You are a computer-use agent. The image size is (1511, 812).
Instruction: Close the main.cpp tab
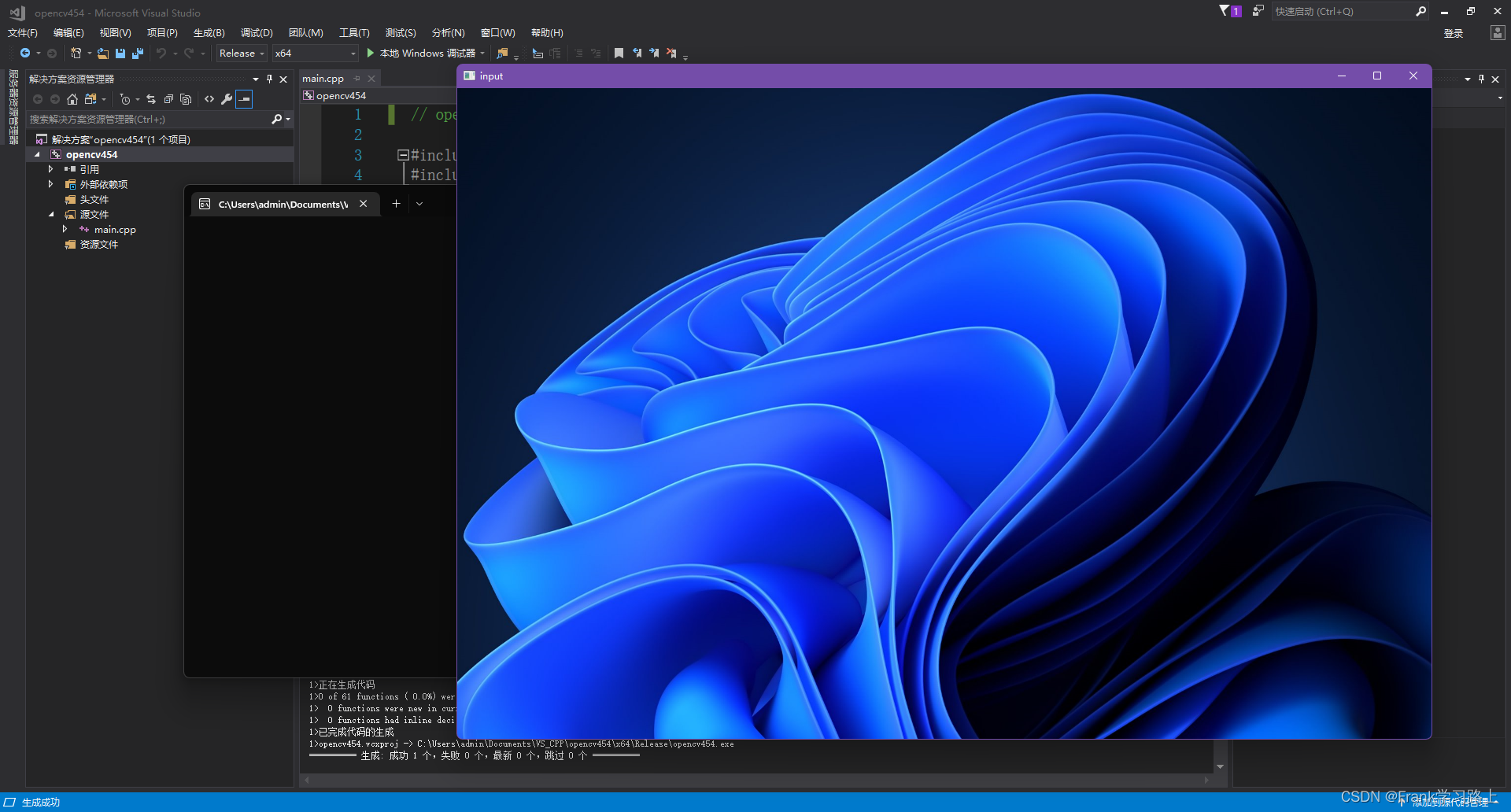coord(371,79)
